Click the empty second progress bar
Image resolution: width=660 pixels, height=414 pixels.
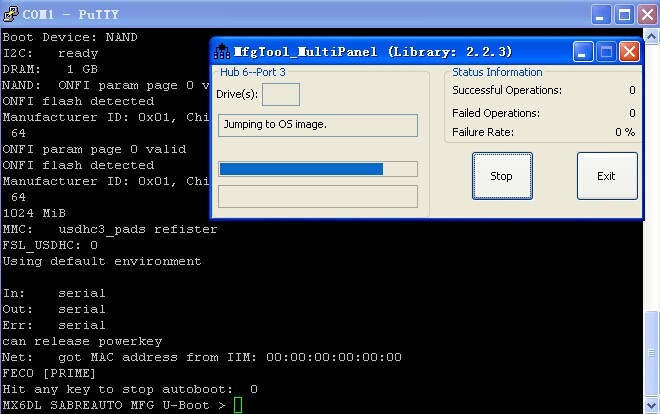click(318, 196)
